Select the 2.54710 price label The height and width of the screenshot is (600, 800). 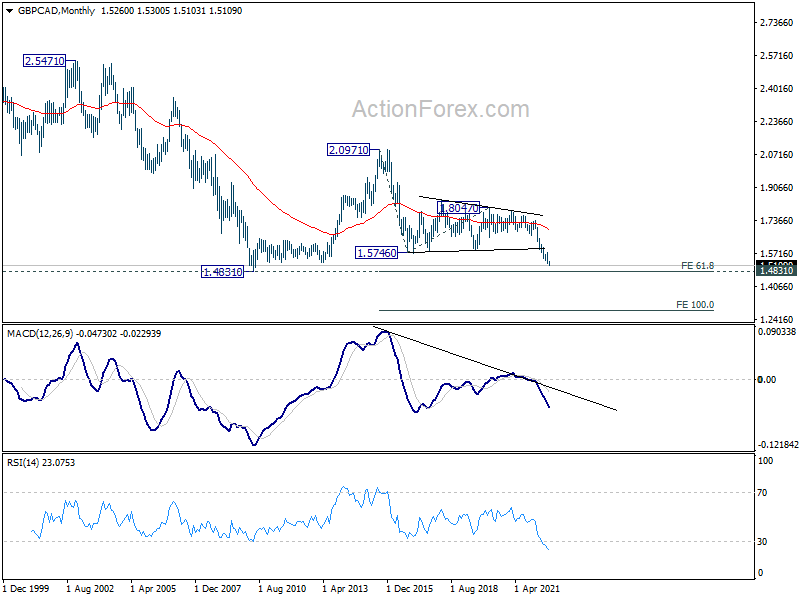[x=45, y=61]
